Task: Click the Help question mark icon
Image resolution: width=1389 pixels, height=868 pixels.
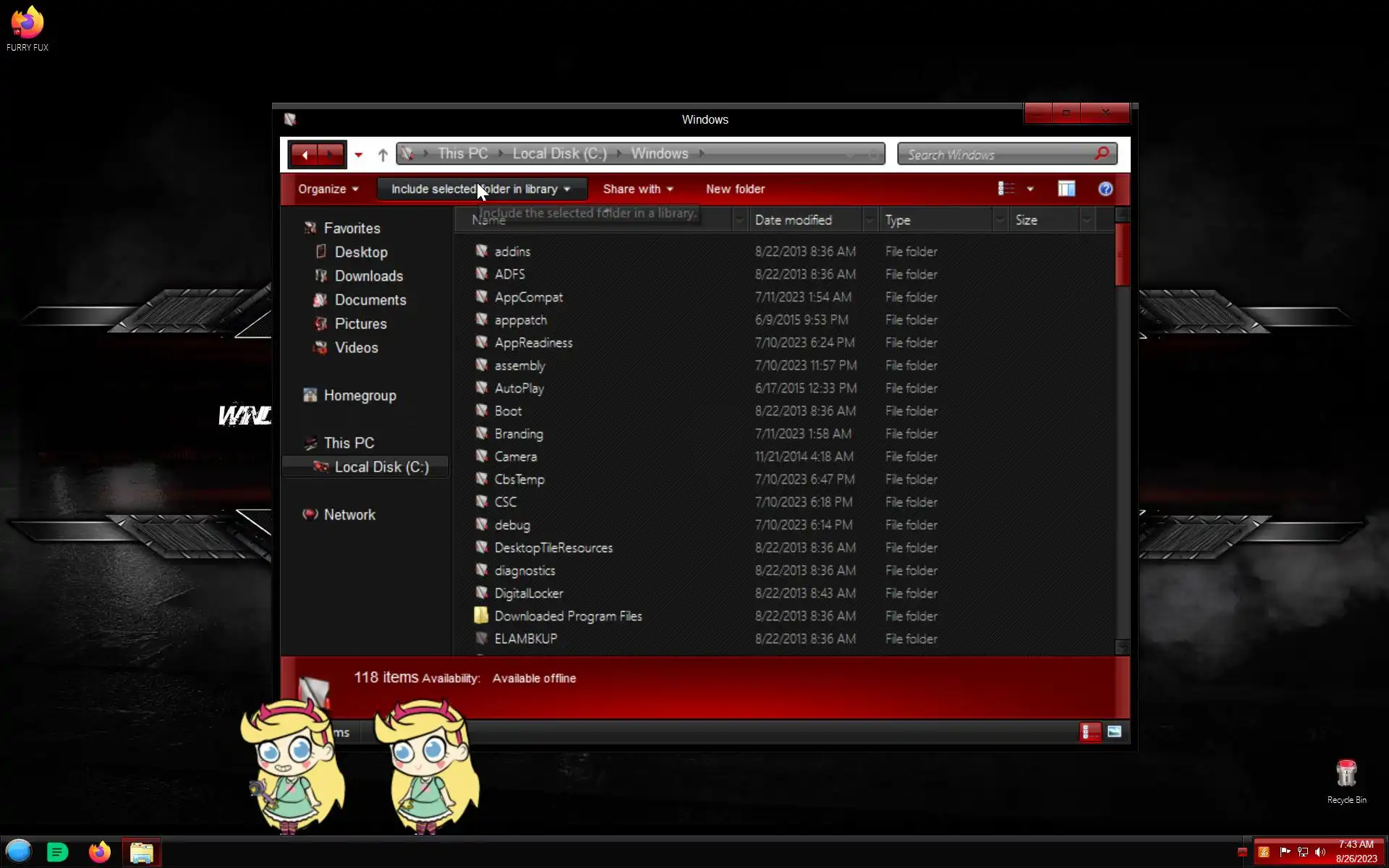Action: 1105,189
